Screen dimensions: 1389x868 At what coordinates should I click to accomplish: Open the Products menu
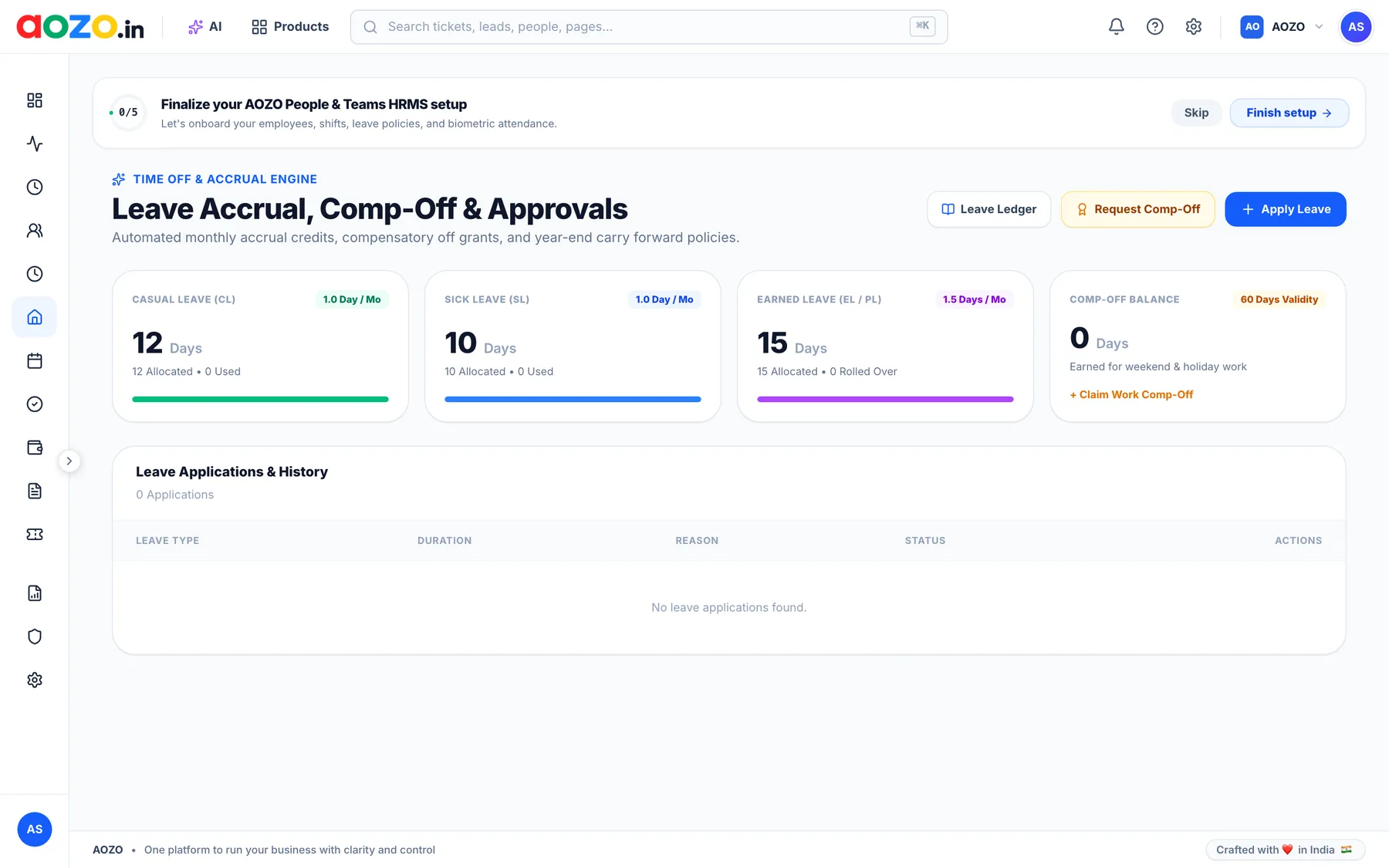tap(290, 27)
